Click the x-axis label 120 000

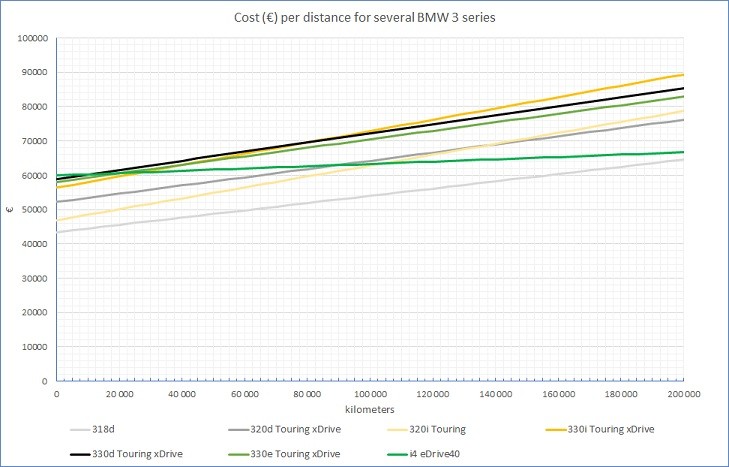coord(433,394)
